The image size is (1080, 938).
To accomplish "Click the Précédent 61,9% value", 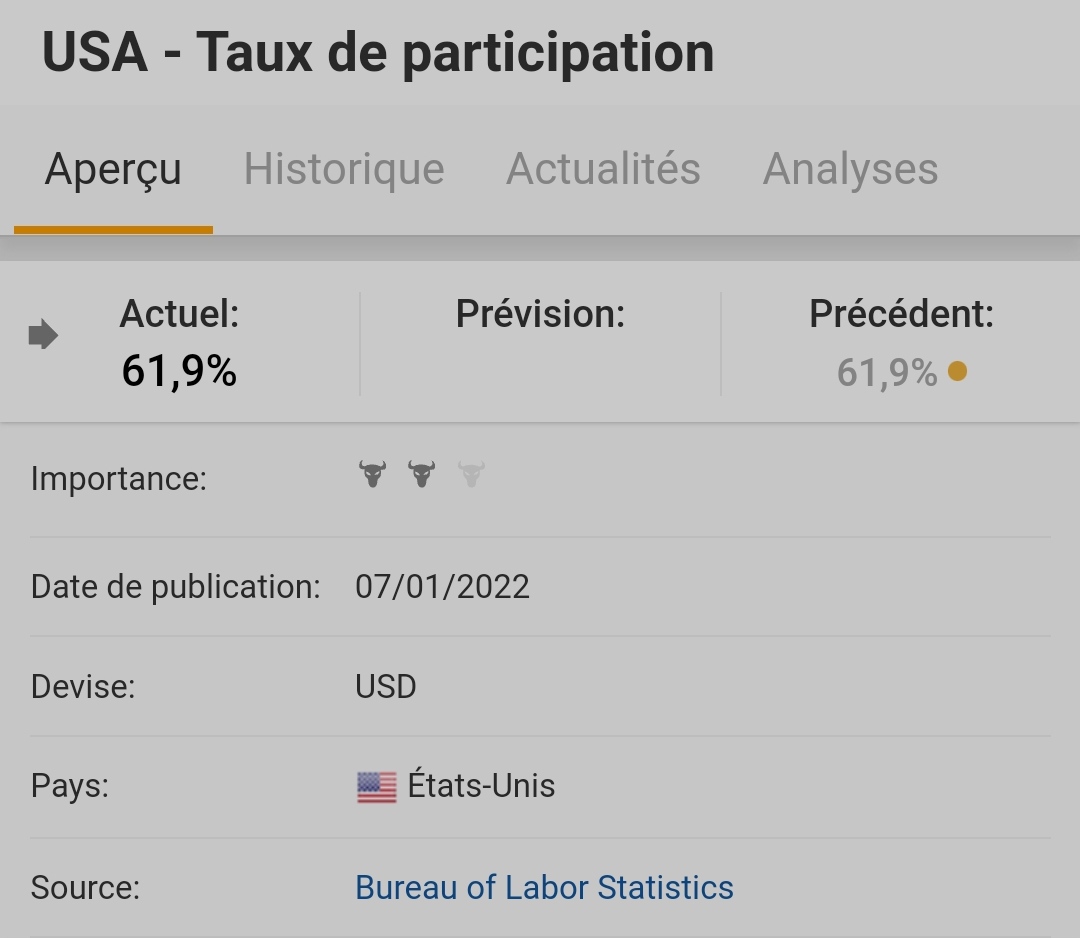I will tap(886, 373).
